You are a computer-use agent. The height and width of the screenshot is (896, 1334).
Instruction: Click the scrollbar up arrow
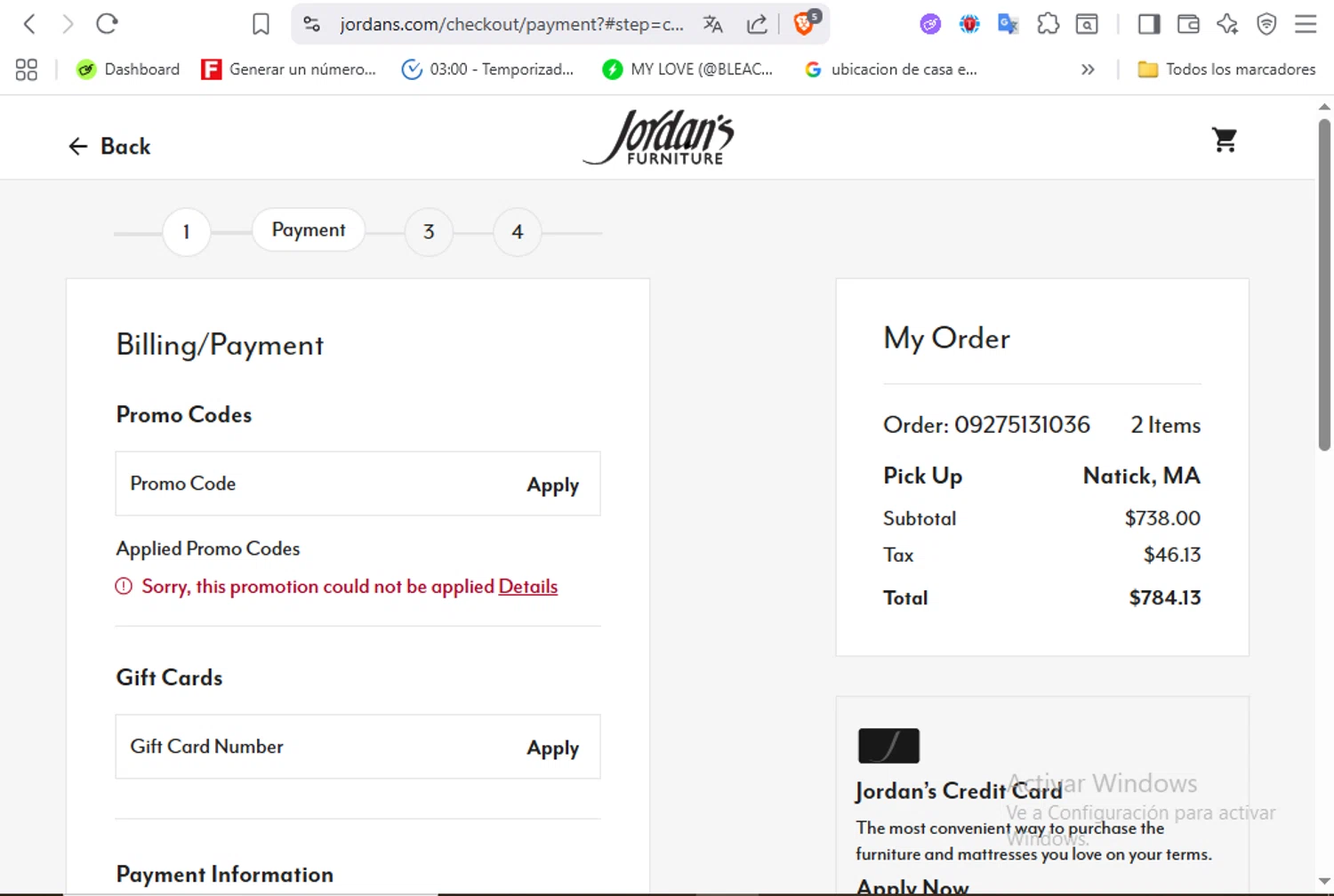point(1324,107)
